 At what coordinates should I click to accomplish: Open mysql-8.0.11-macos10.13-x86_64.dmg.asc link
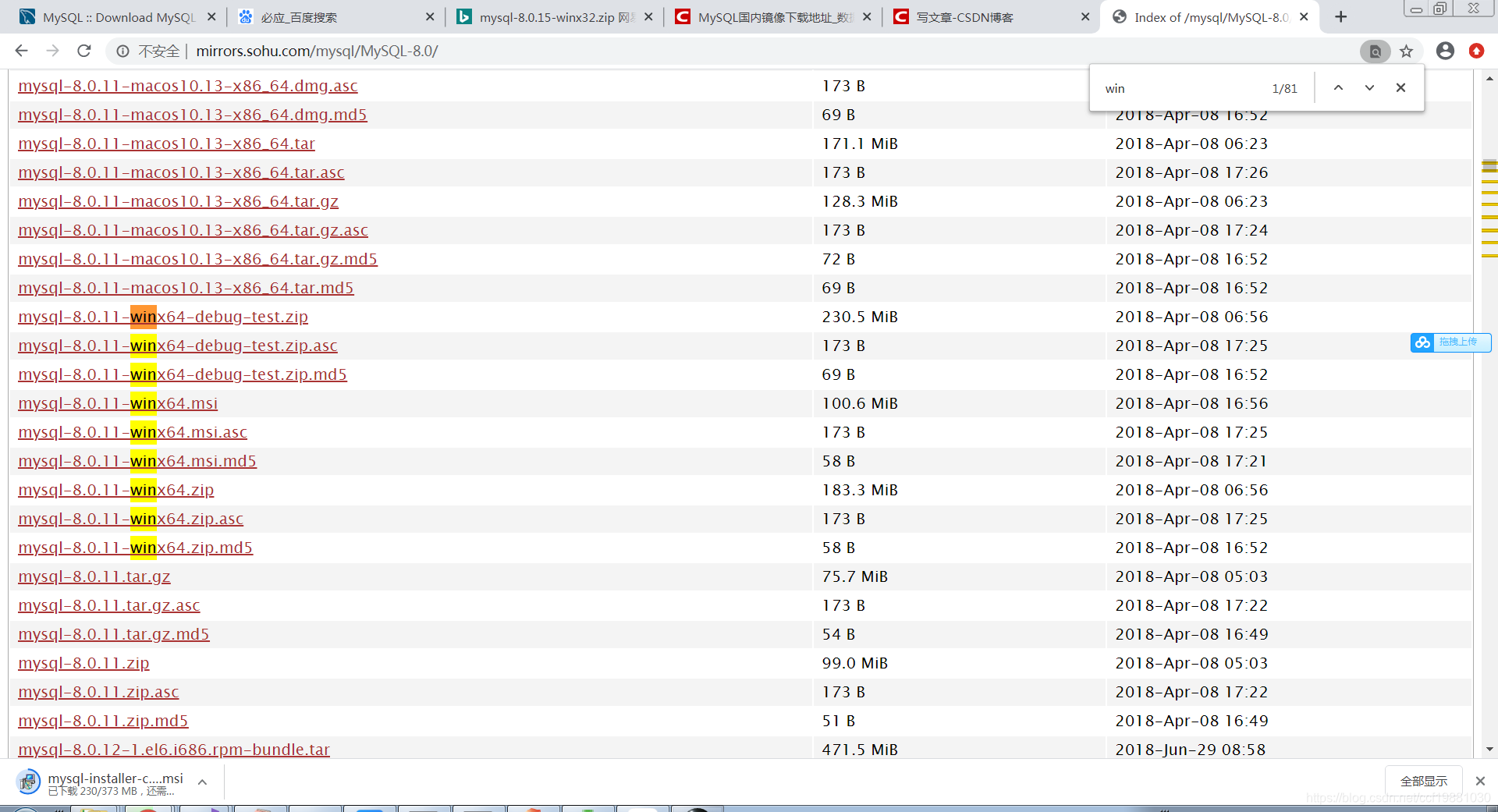click(188, 86)
